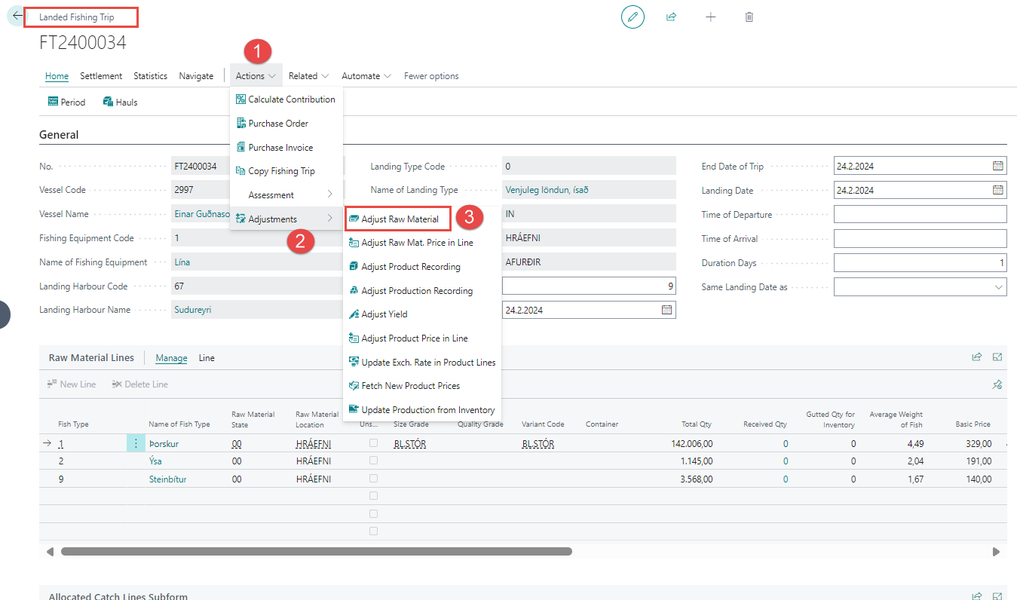Click the back arrow icon

[17, 17]
